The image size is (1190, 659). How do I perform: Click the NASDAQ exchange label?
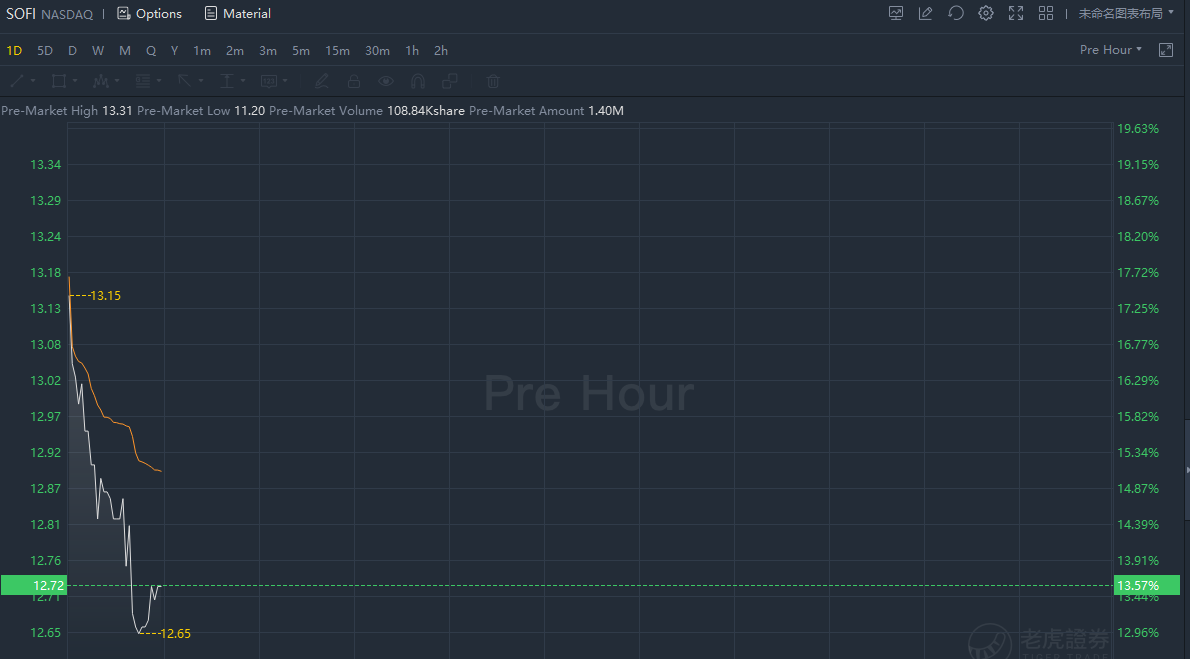67,14
